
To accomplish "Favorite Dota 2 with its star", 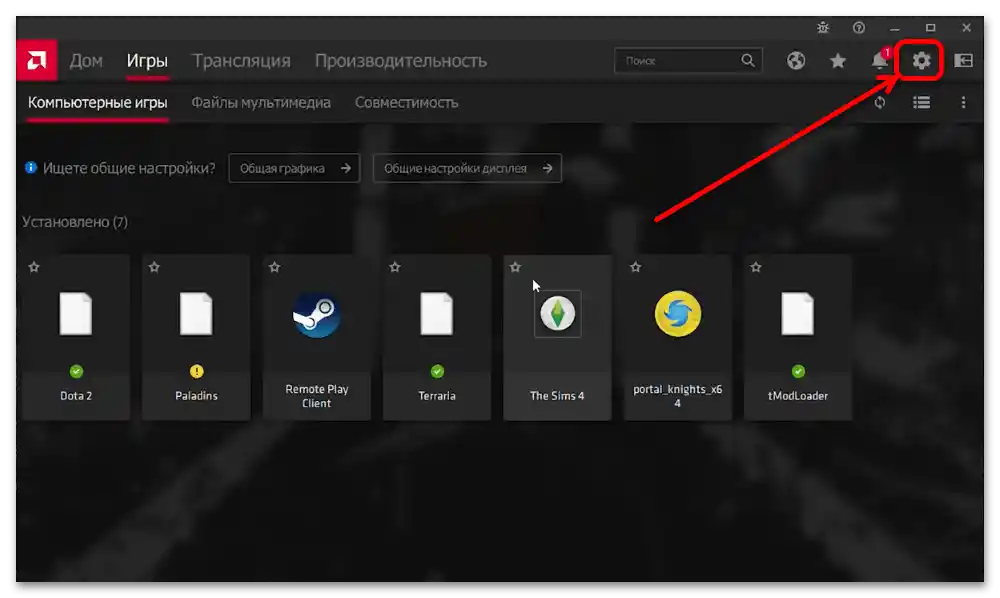I will tap(34, 267).
